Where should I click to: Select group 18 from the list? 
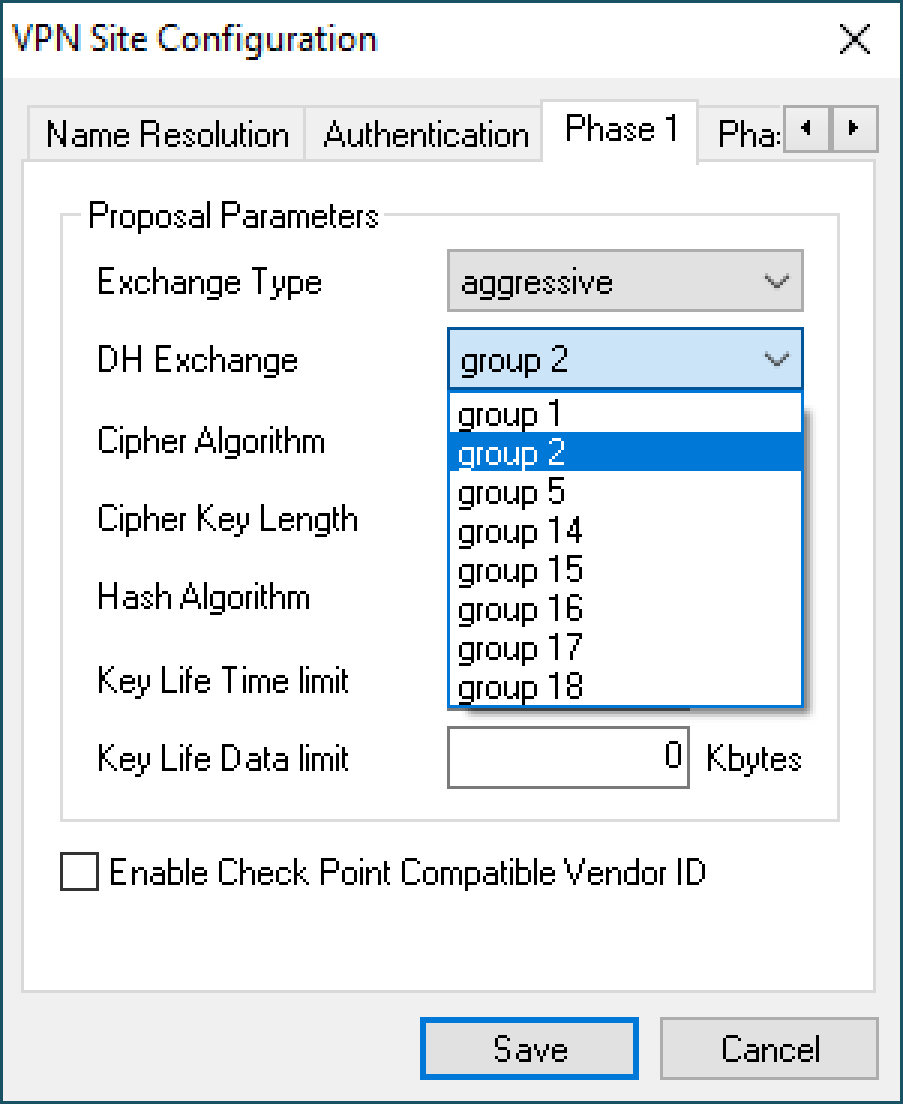tap(624, 687)
